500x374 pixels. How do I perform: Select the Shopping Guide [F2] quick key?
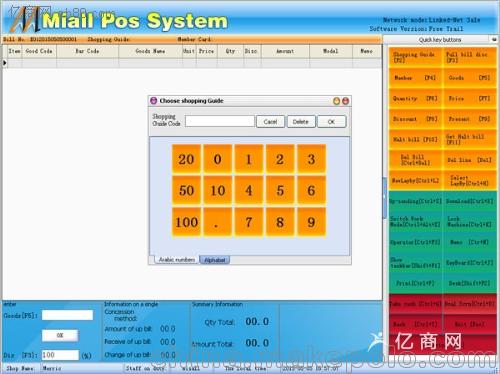tap(415, 57)
